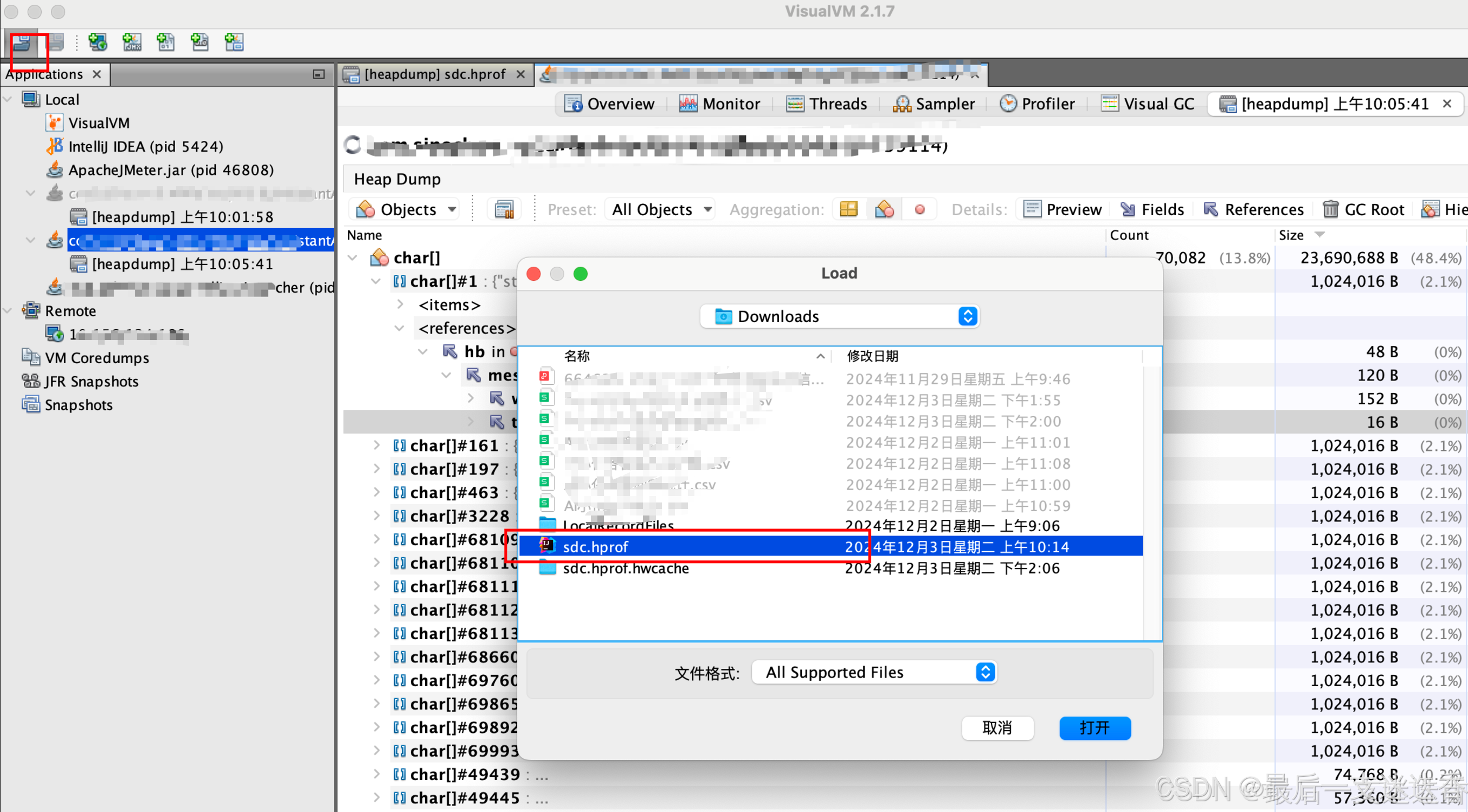Toggle the aggregation by classes icon
This screenshot has height=812, width=1468.
884,210
